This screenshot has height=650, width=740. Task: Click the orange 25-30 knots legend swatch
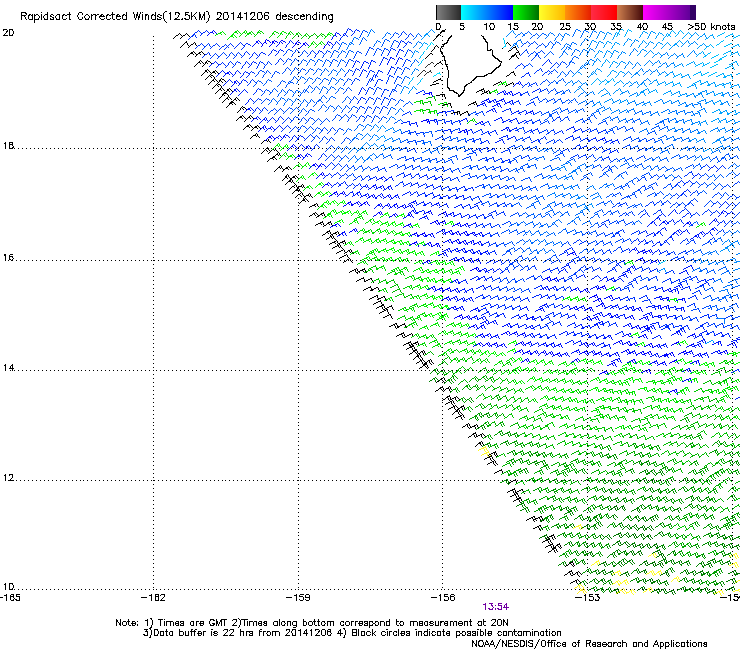coord(578,12)
